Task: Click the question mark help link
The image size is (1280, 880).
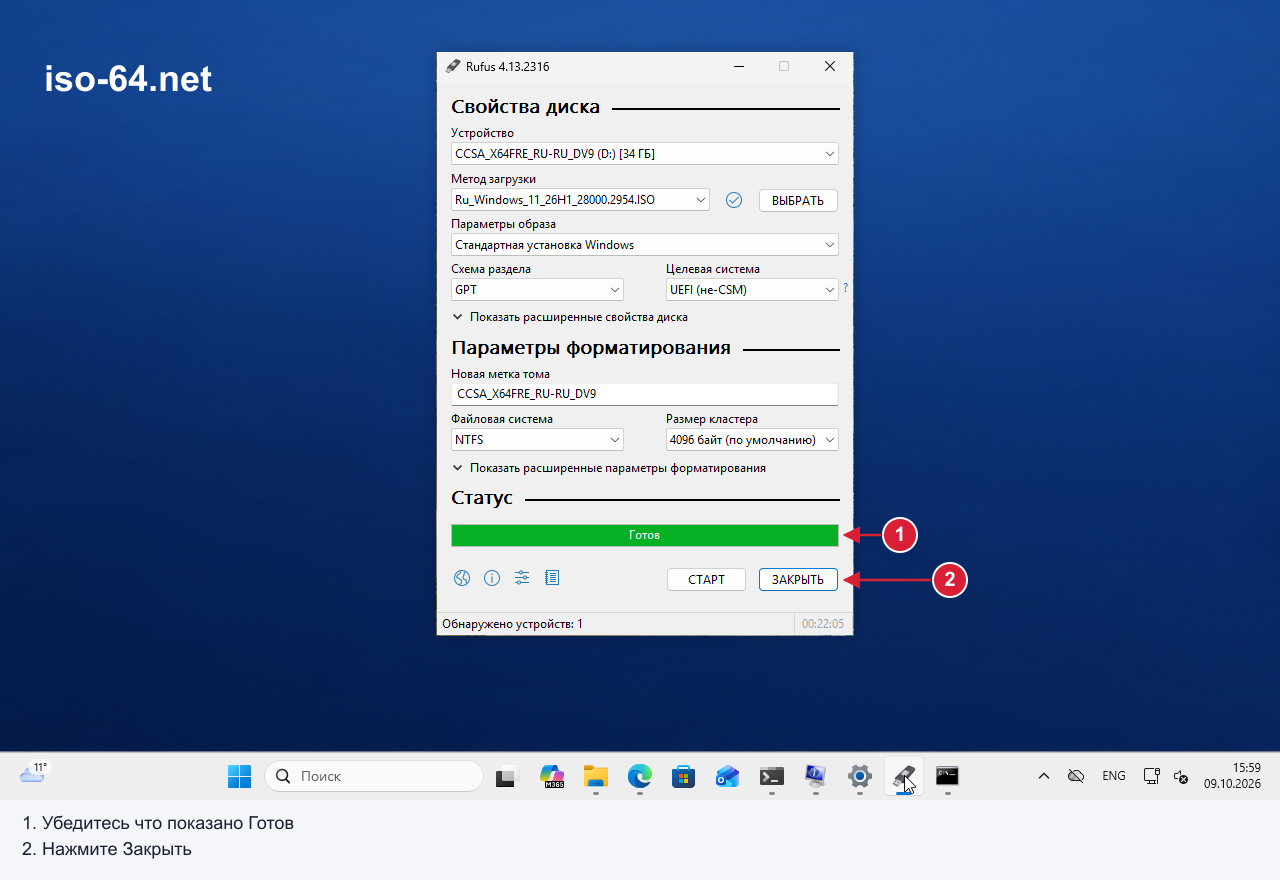Action: point(845,288)
